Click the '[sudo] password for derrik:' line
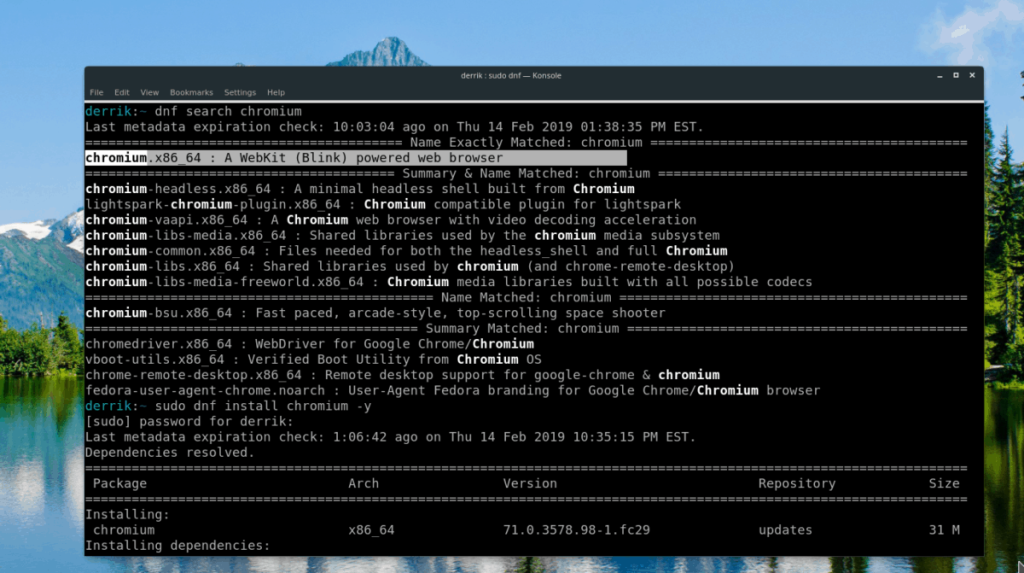This screenshot has width=1024, height=573. [189, 421]
